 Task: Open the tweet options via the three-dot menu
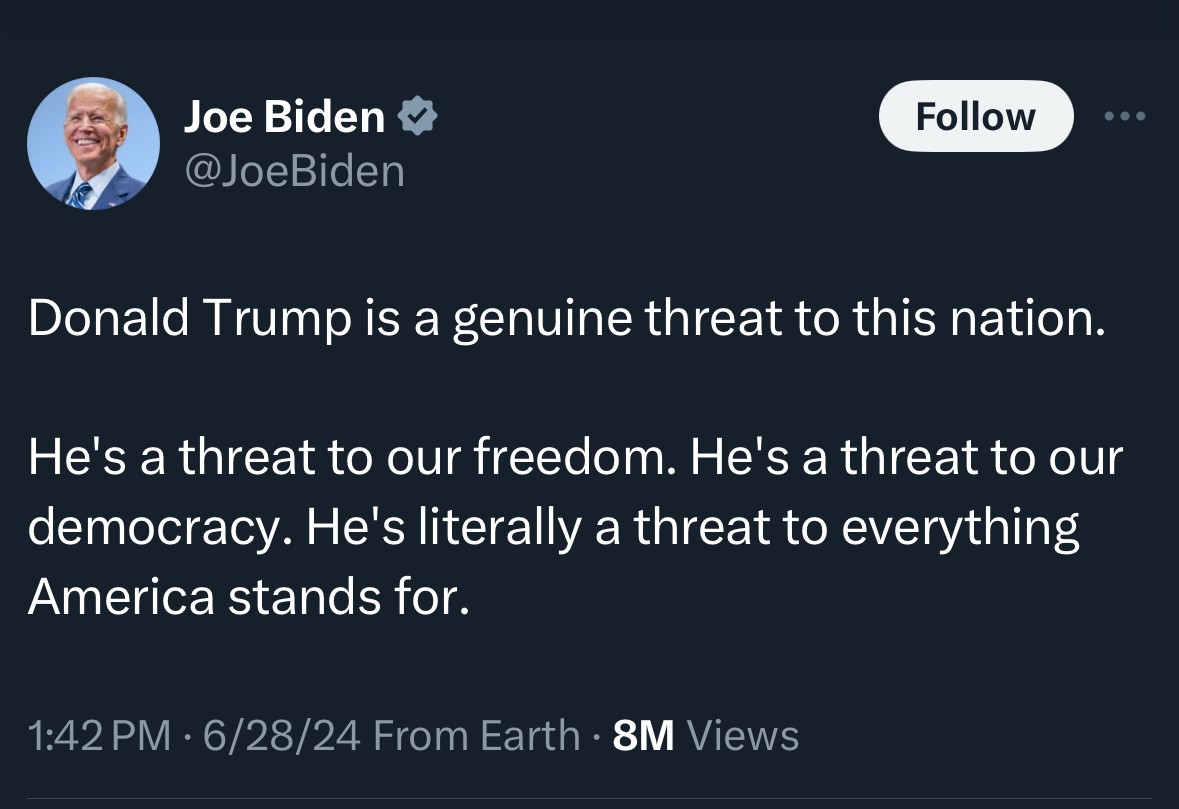[x=1126, y=115]
